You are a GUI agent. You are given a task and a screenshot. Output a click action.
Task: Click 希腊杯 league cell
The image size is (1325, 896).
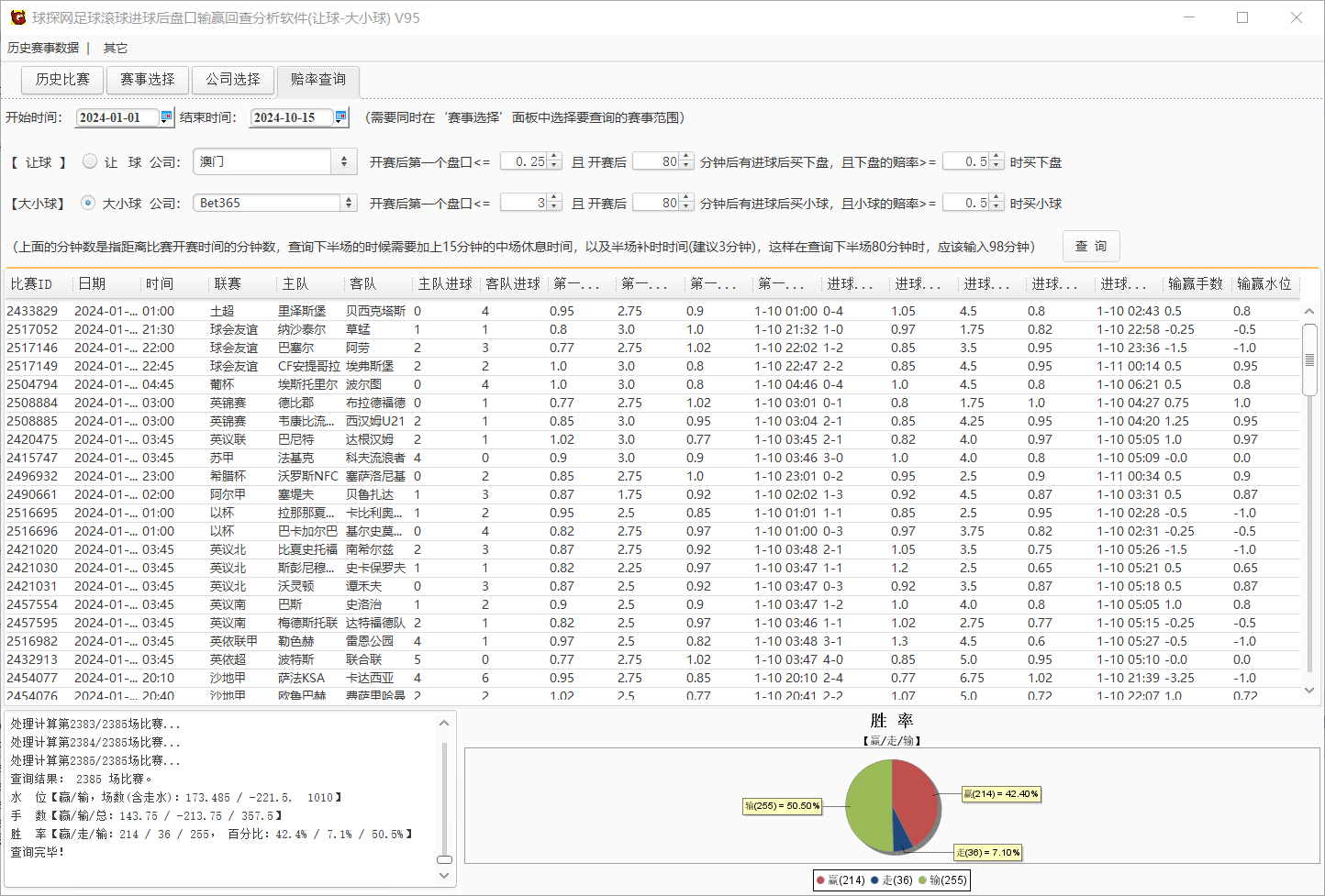pos(228,476)
